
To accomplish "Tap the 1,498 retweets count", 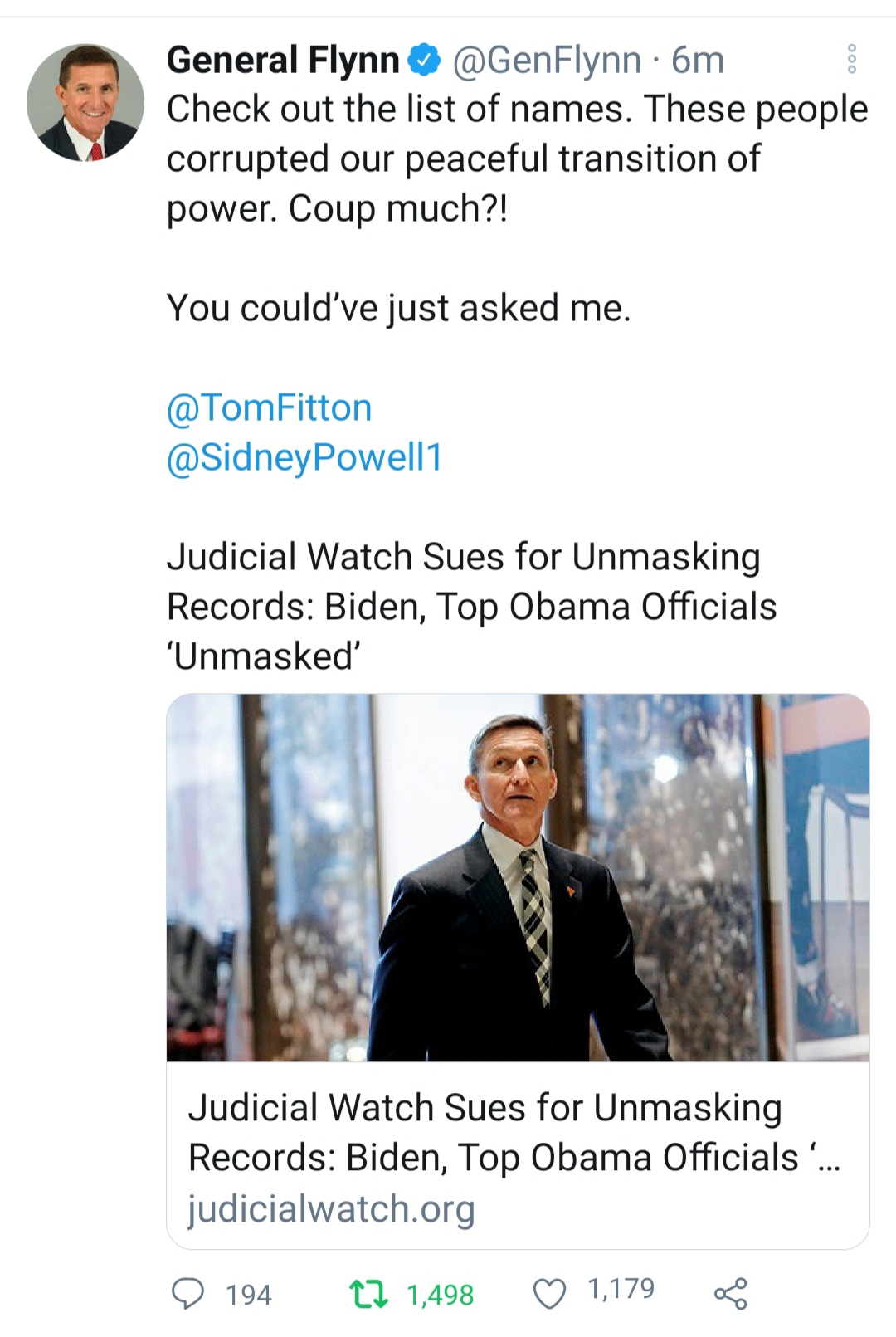I will [440, 1295].
